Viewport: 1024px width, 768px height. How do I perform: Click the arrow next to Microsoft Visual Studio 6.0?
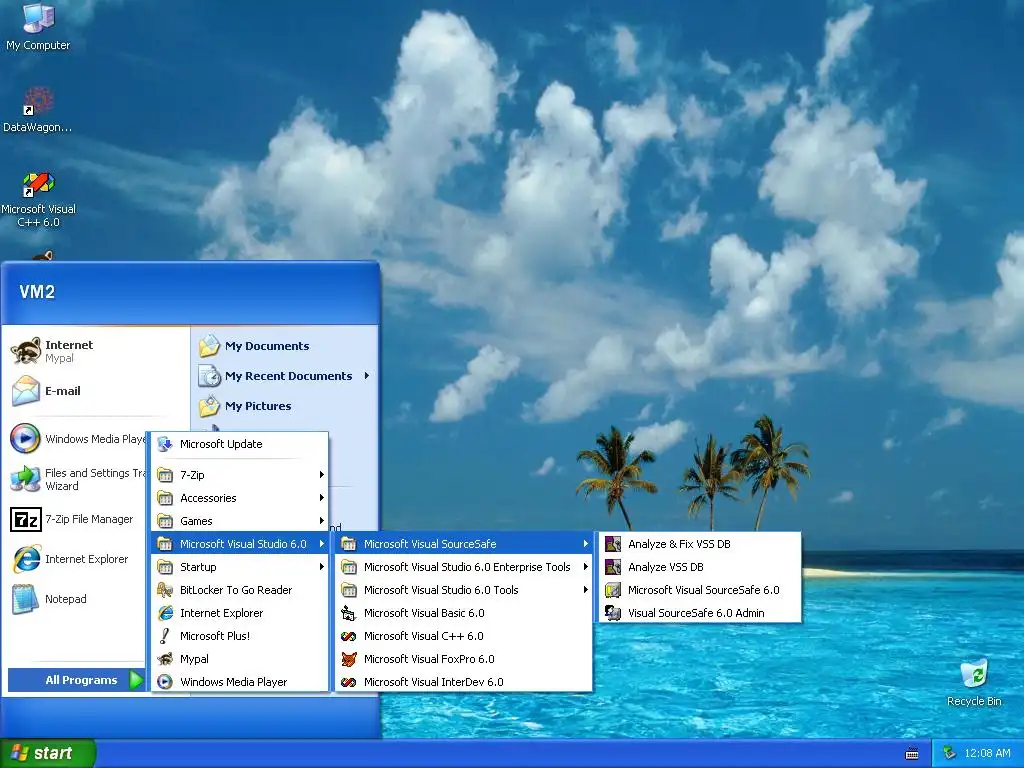321,544
